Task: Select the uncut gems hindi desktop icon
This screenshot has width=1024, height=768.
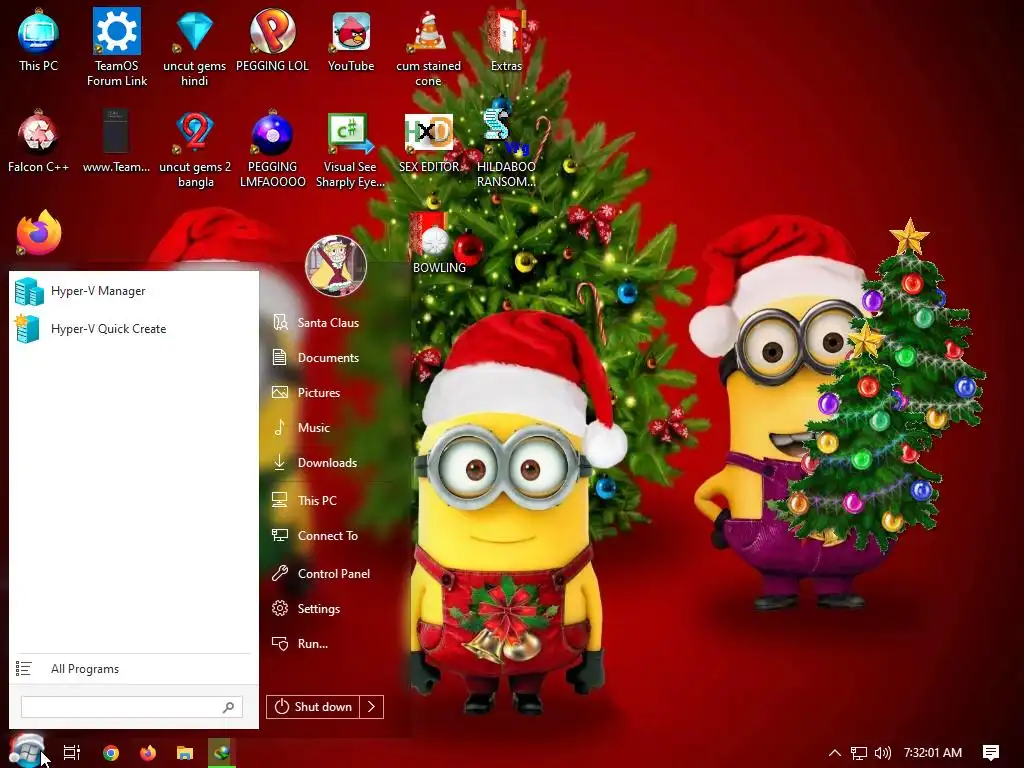Action: [x=195, y=47]
